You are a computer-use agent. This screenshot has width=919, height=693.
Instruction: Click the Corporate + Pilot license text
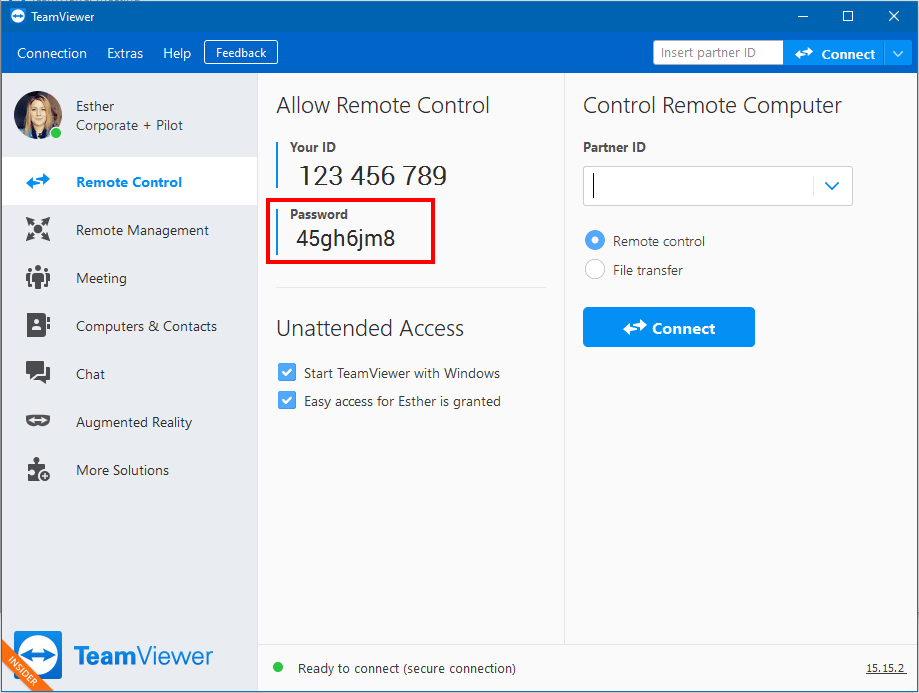coord(130,125)
